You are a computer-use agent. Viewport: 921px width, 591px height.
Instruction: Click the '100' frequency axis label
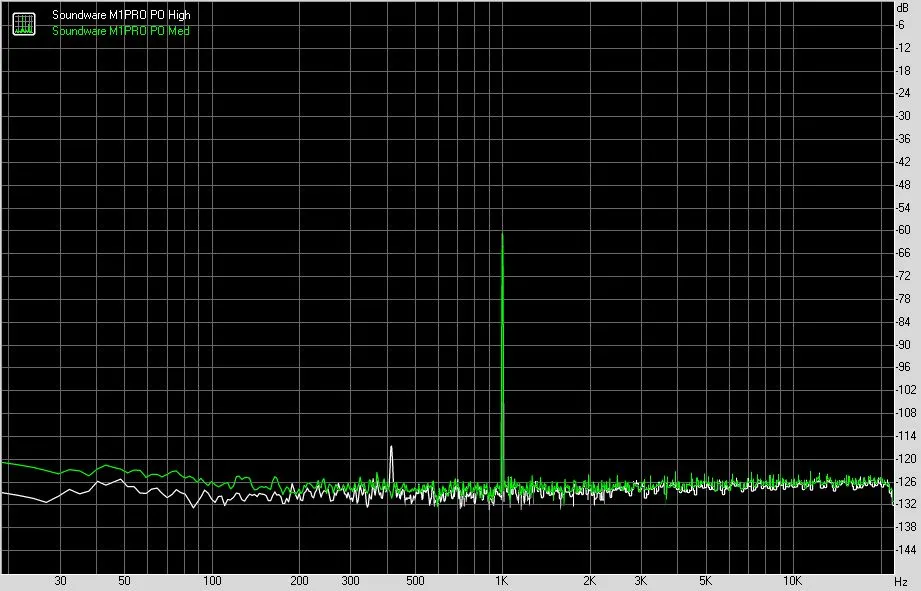click(212, 581)
